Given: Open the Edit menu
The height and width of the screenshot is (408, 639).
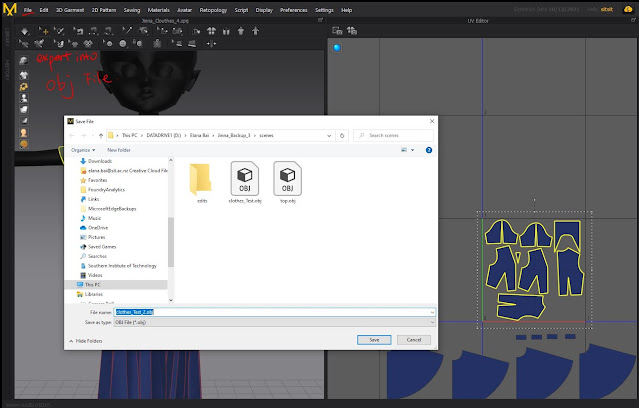Looking at the screenshot, I should (x=44, y=10).
